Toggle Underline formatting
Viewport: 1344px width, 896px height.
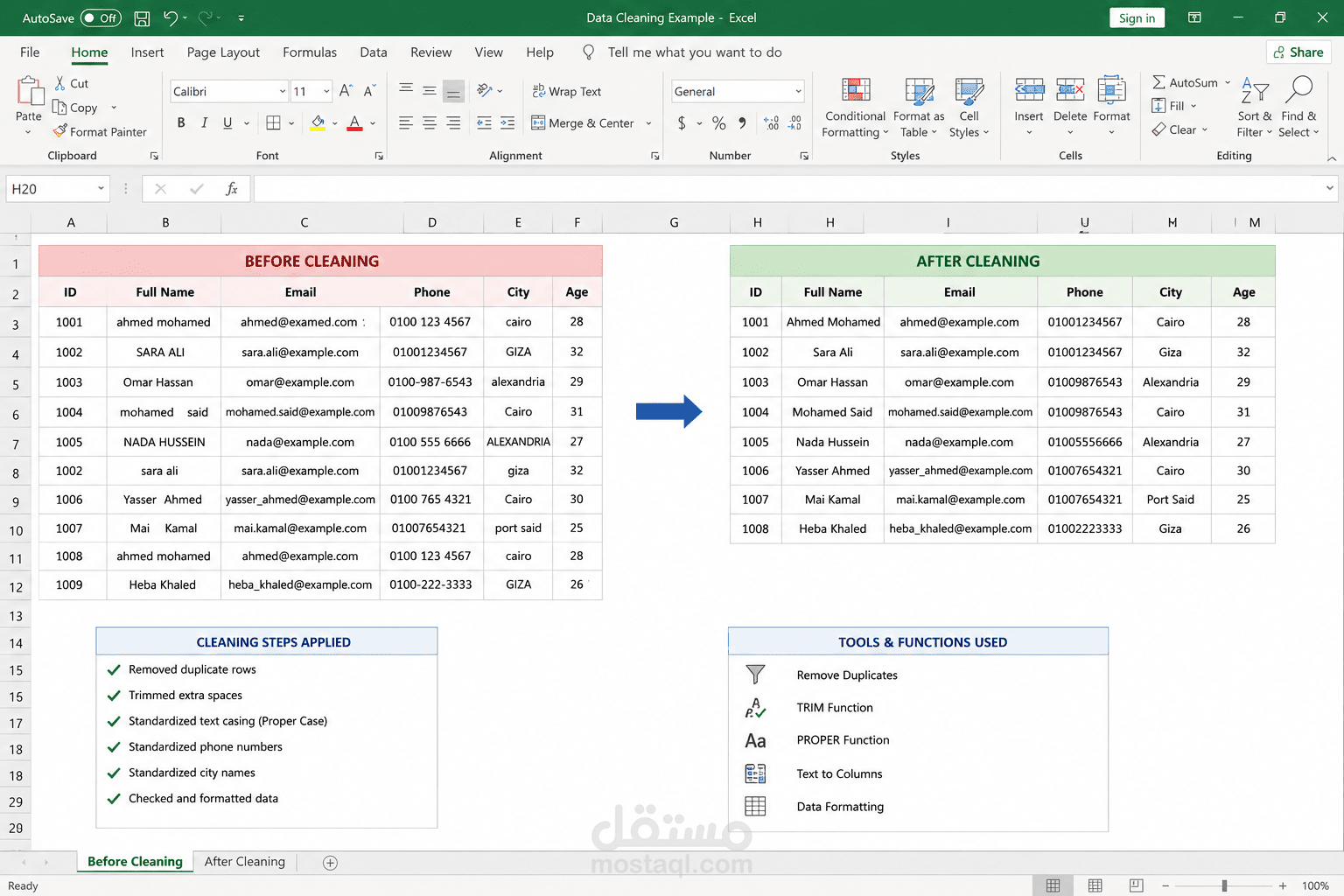227,123
